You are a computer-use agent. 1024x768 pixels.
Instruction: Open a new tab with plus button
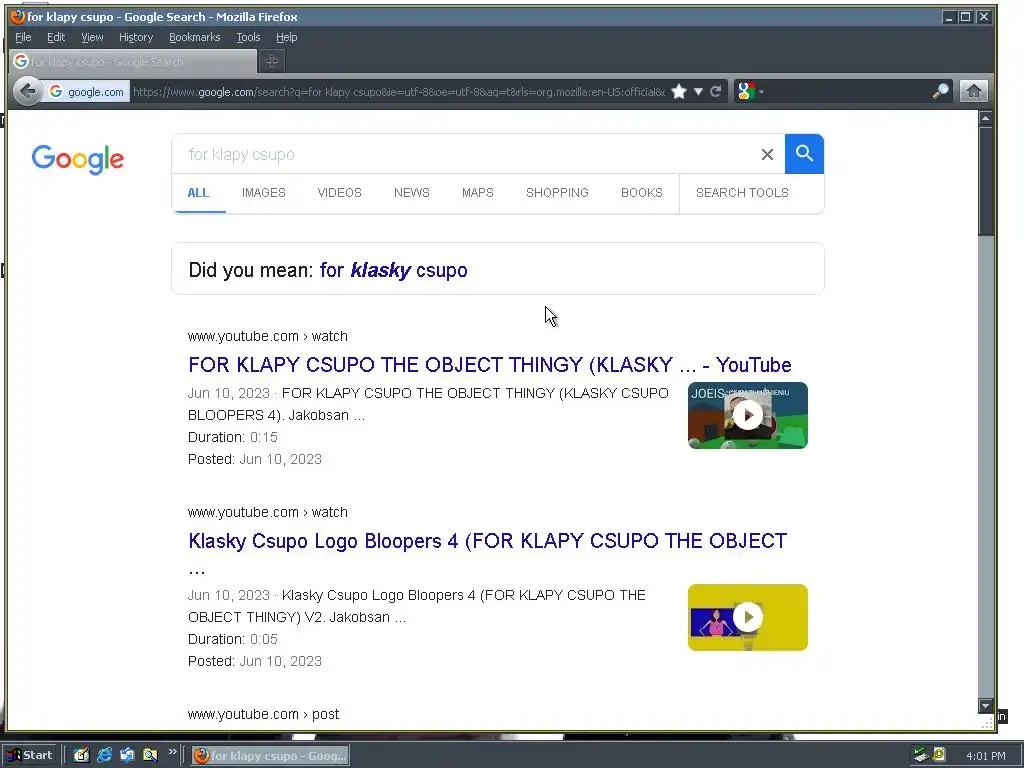[x=272, y=61]
